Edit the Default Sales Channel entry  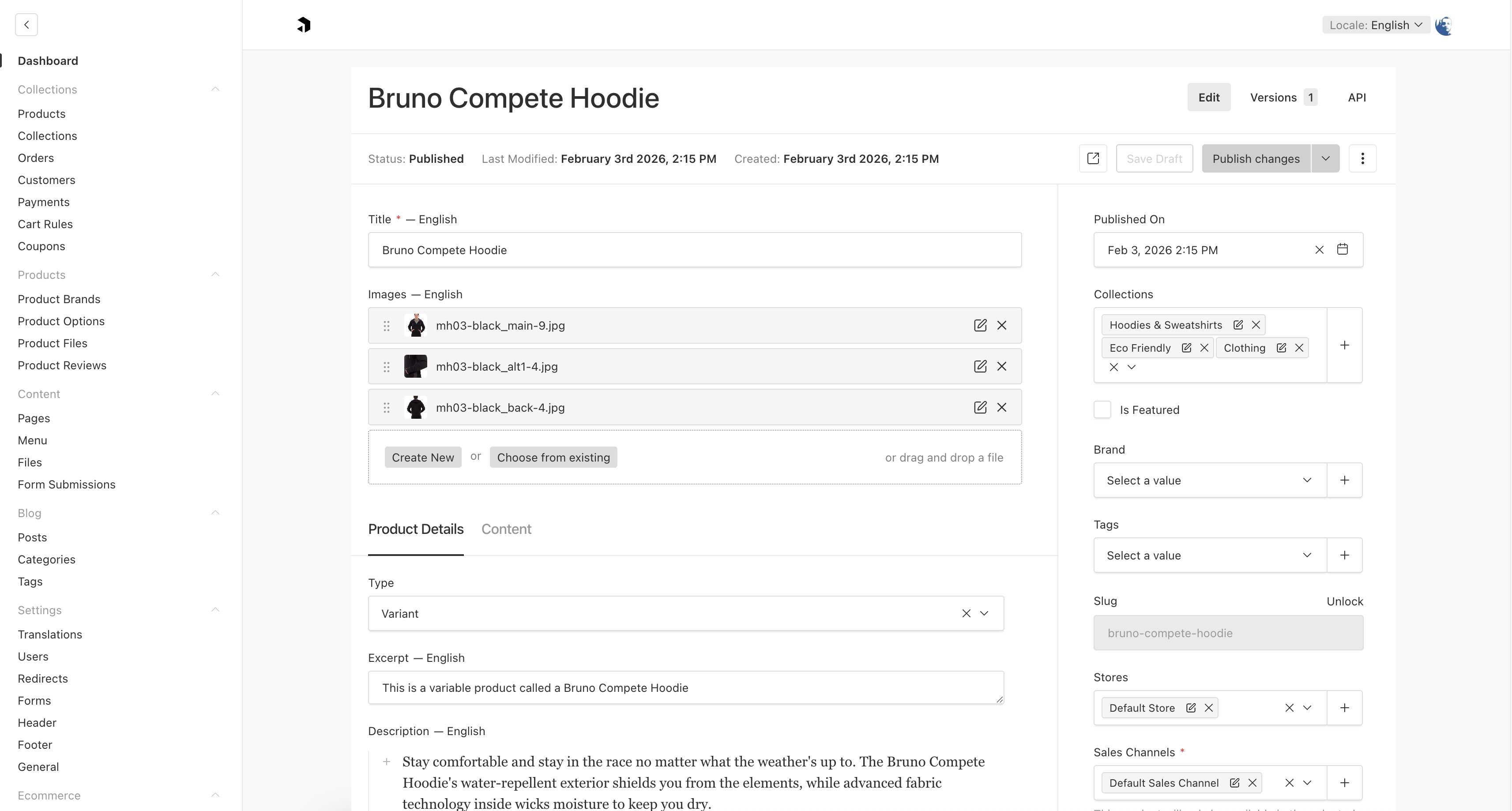1234,782
